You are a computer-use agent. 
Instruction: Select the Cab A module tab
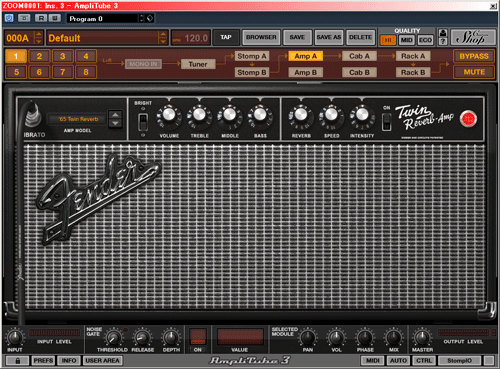coord(359,56)
